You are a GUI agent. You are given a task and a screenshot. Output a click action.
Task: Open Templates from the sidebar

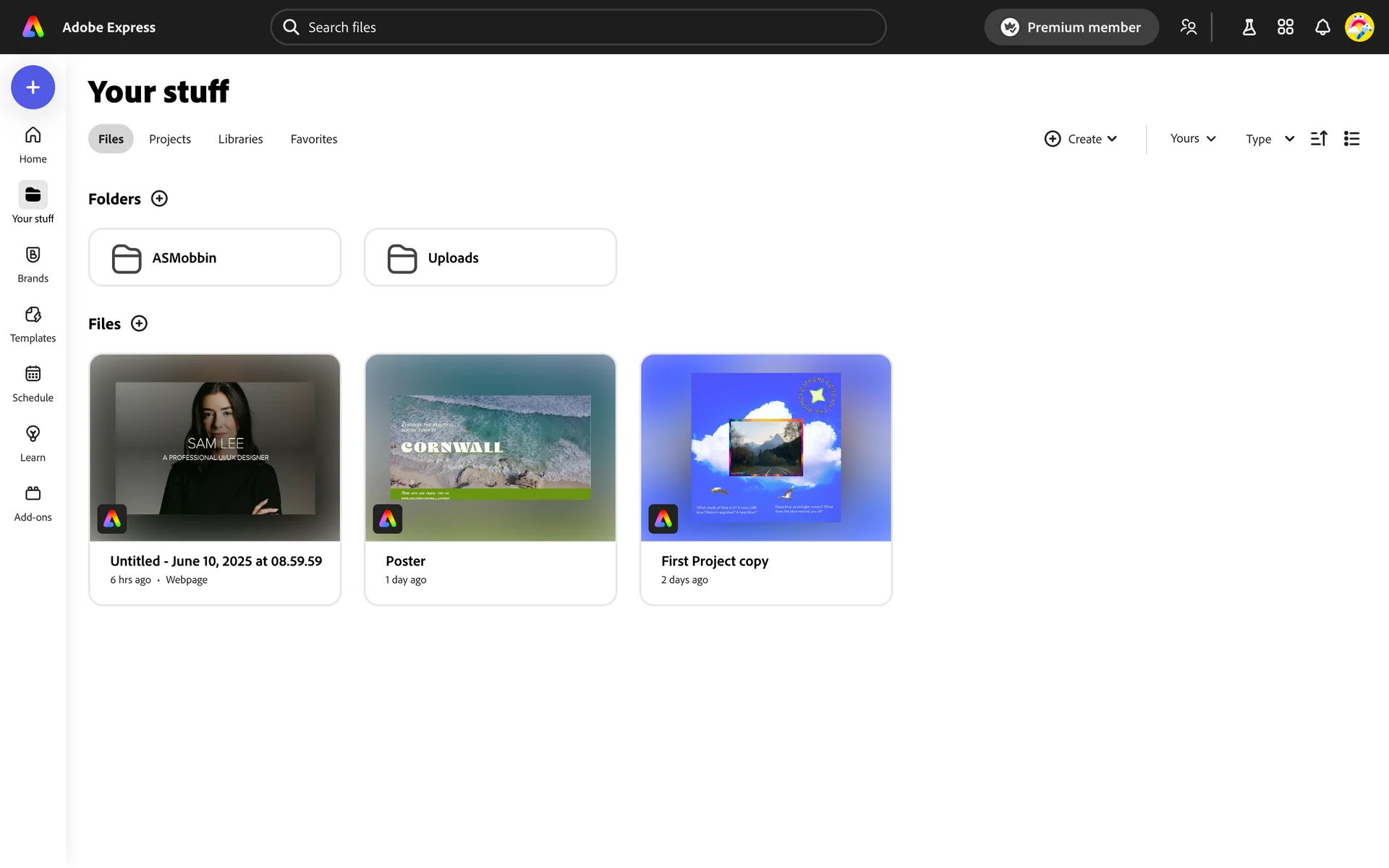33,323
